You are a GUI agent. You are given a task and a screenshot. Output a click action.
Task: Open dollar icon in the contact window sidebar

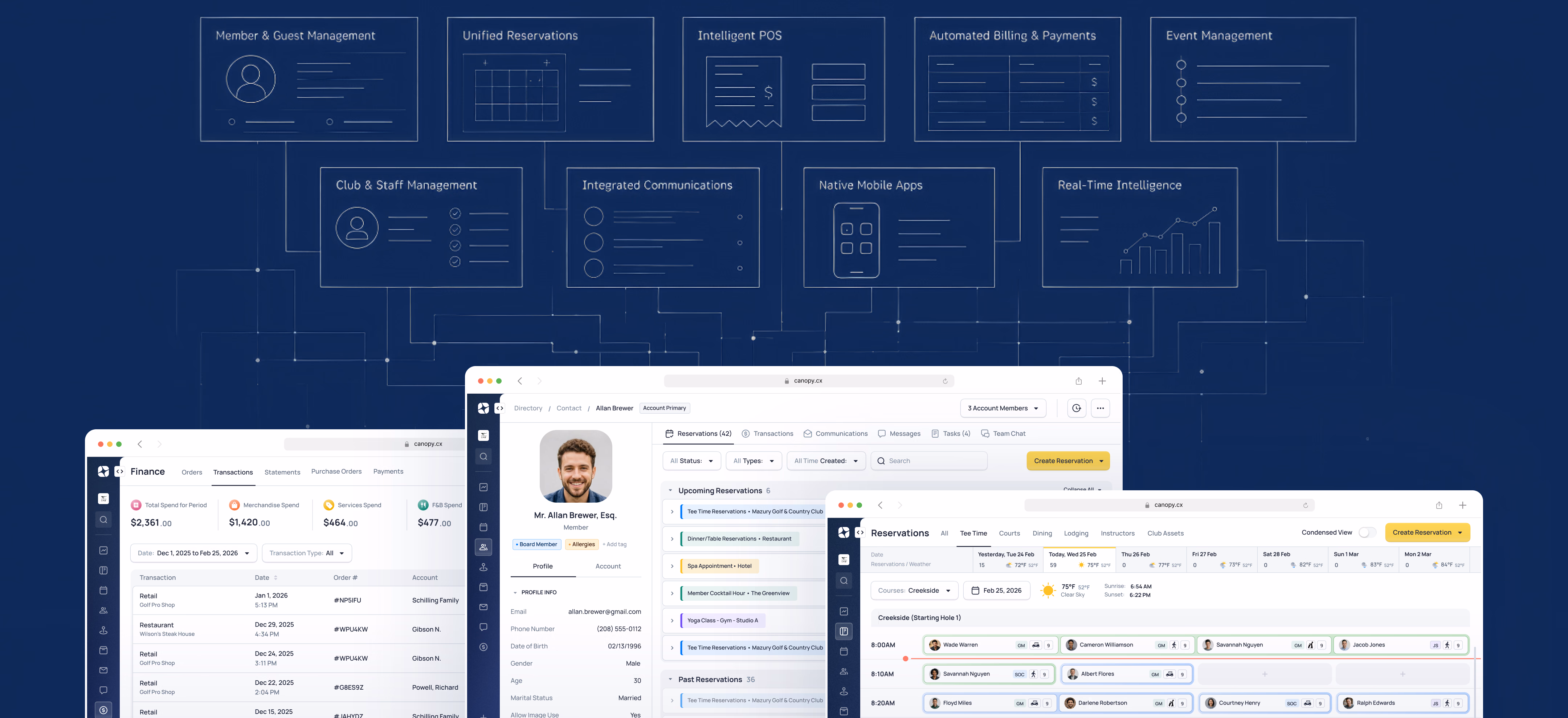click(483, 647)
